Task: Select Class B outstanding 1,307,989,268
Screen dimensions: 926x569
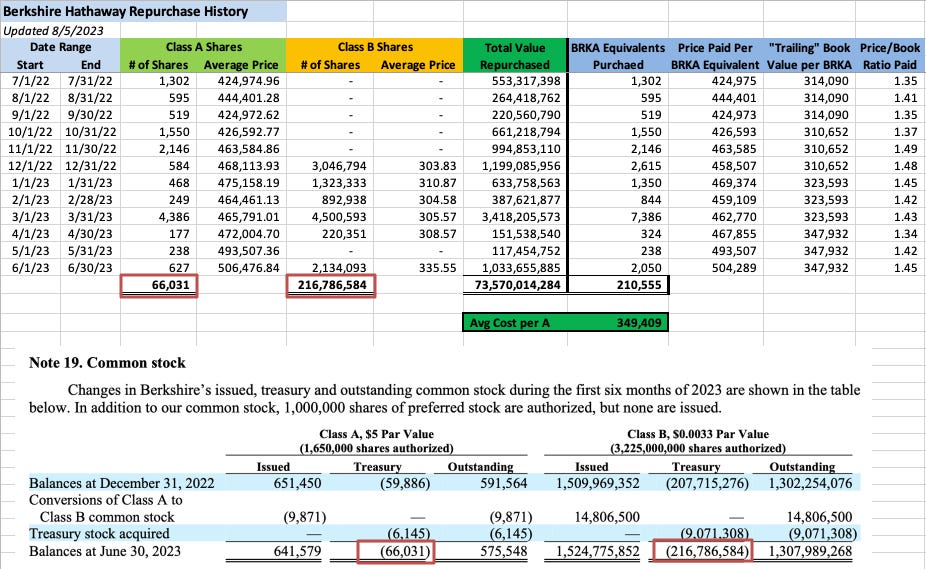Action: (810, 551)
